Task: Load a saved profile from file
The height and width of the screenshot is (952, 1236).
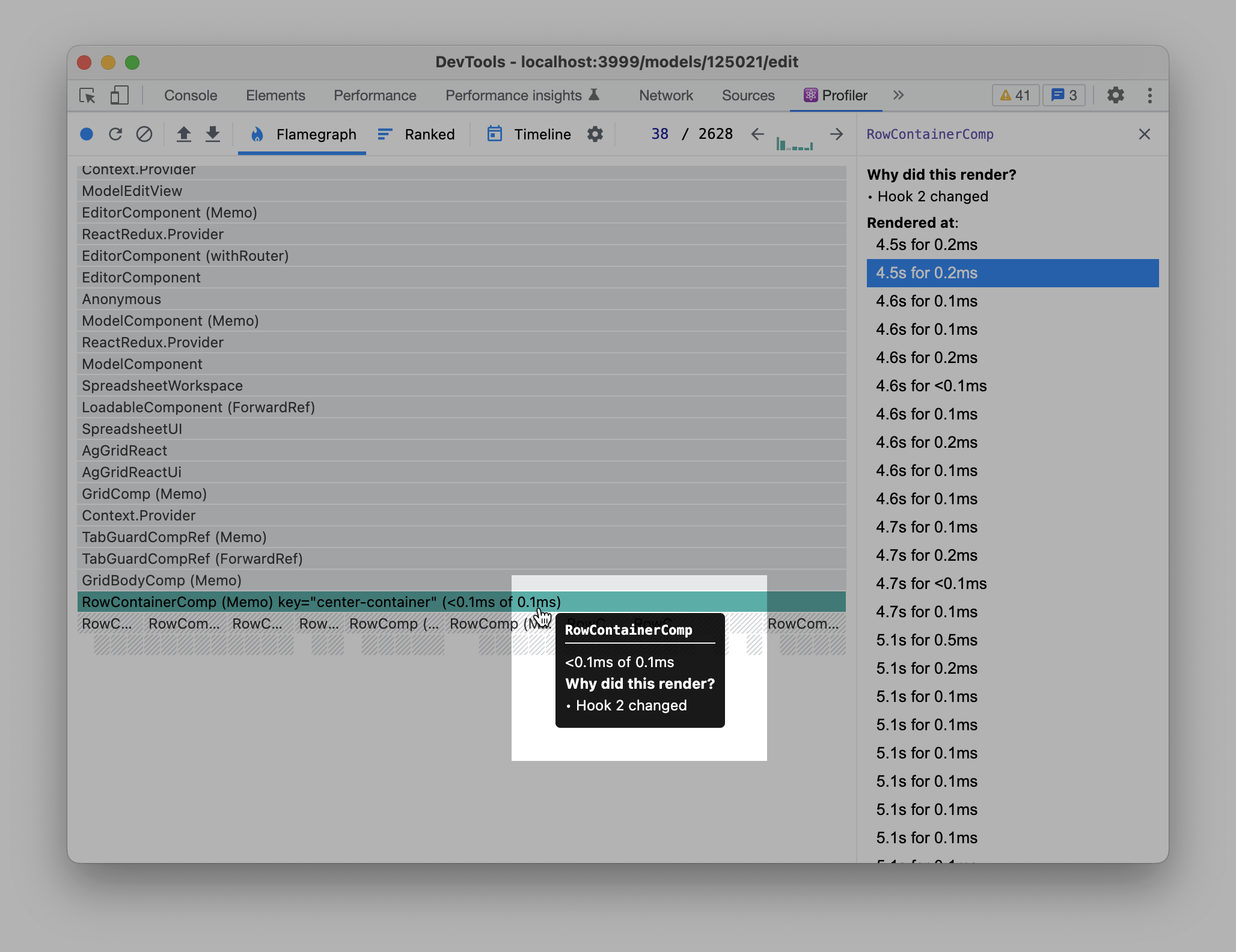Action: tap(183, 134)
